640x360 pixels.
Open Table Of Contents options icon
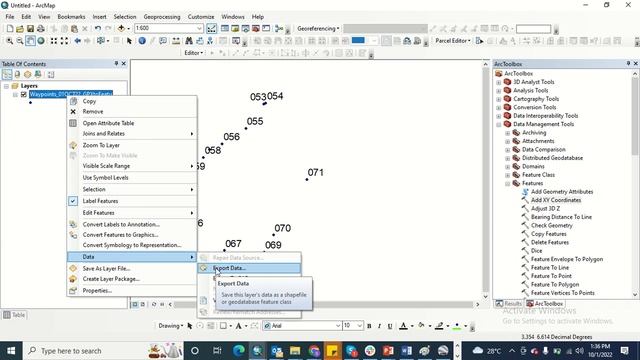(x=51, y=74)
